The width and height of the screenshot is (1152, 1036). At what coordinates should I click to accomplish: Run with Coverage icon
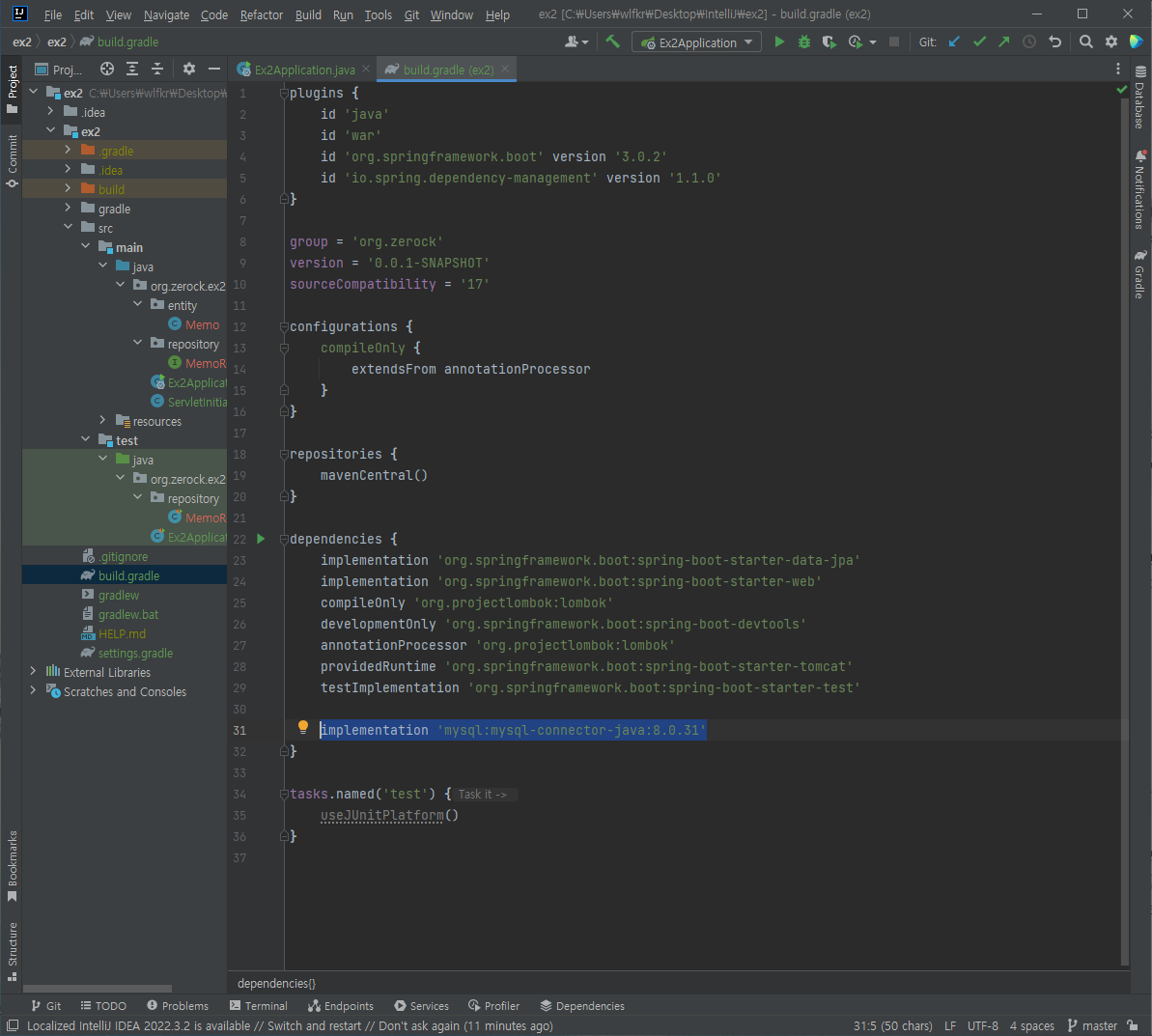coord(829,42)
